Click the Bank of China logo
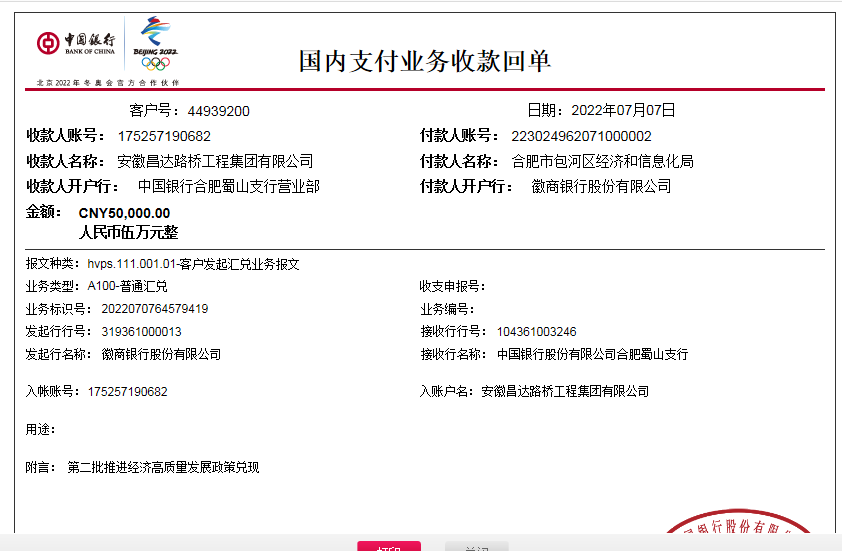Image resolution: width=842 pixels, height=551 pixels. (x=76, y=45)
